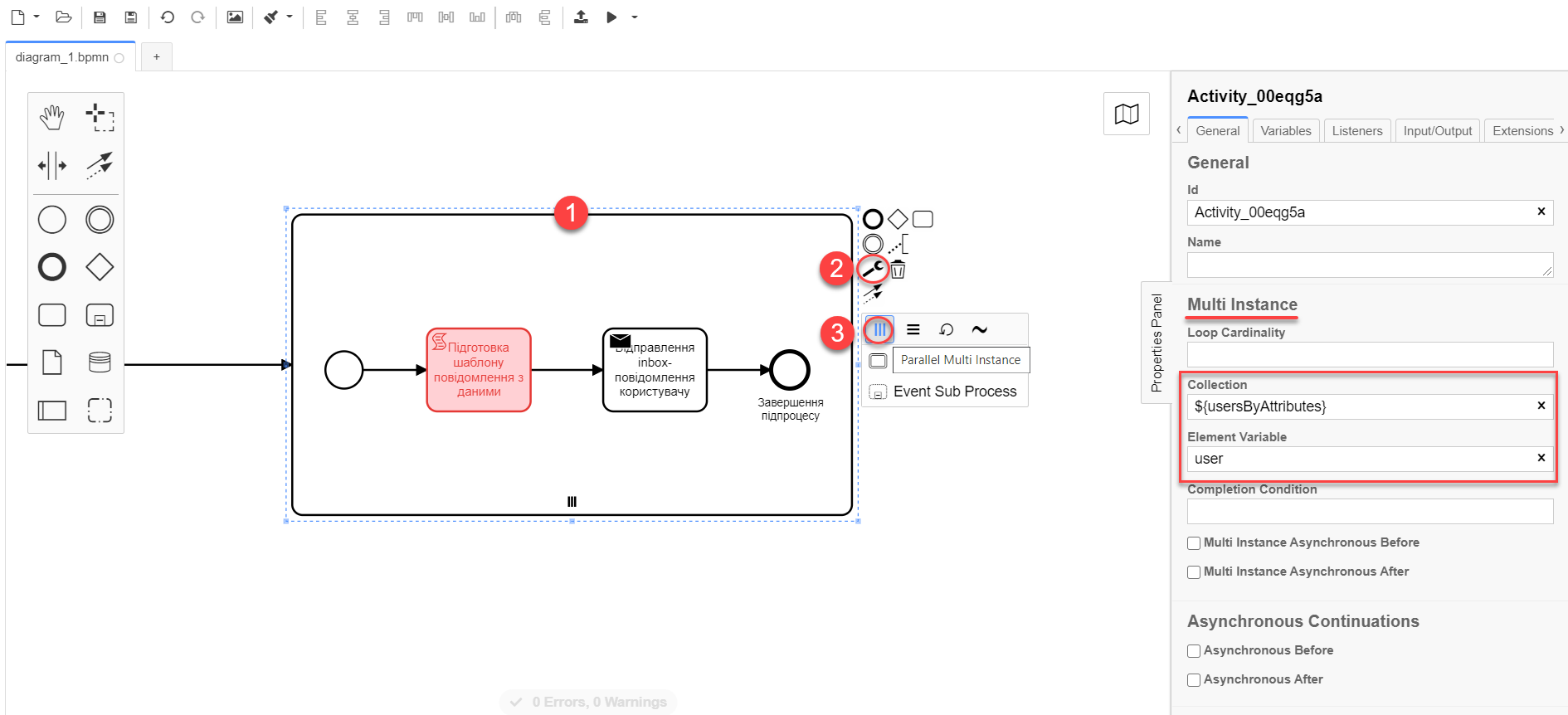Open the Listeners tab
The width and height of the screenshot is (1568, 715).
1356,131
